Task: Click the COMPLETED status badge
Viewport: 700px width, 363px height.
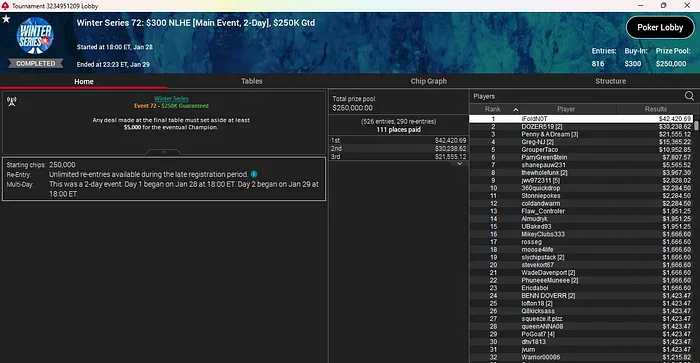Action: click(36, 63)
